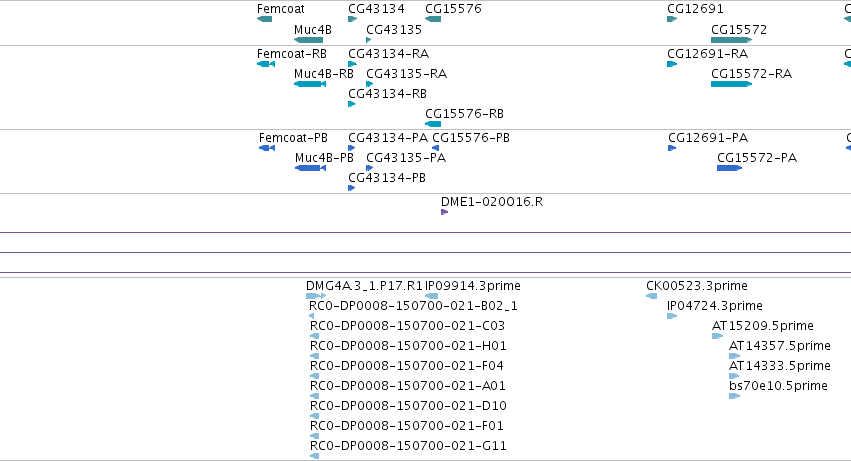Click the CG43135-RA label text
Viewport: 851px width, 461px height.
pos(407,74)
